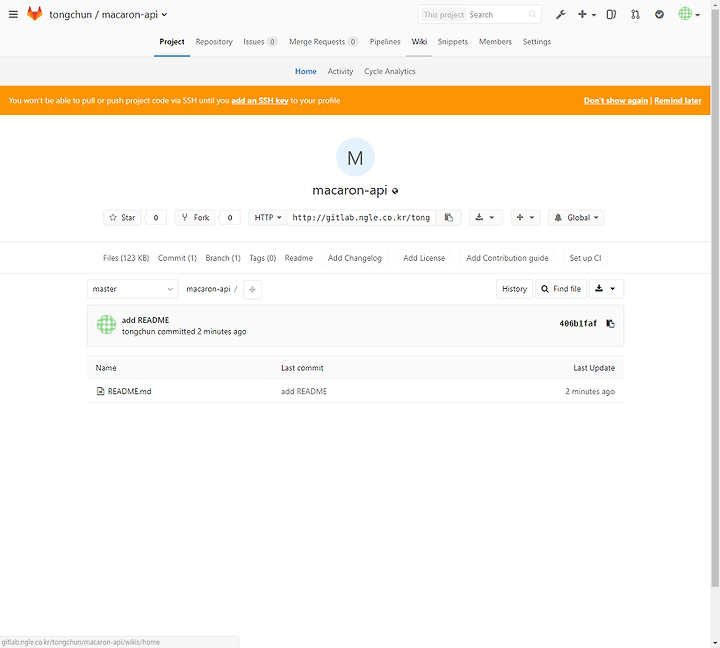Click the plus add-file button in breadcrumb
720x648 pixels.
[252, 289]
